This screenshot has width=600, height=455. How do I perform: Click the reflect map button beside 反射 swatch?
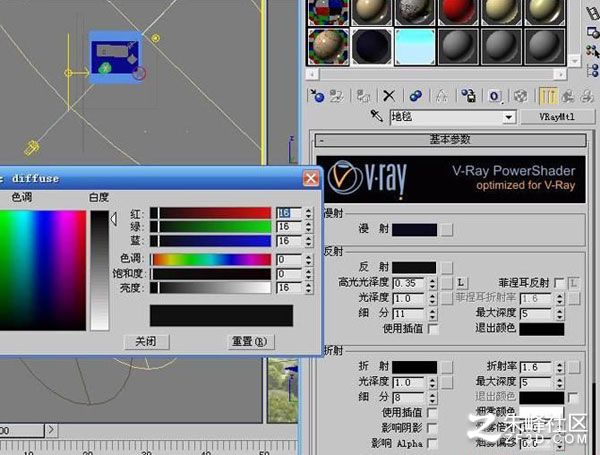tap(446, 267)
